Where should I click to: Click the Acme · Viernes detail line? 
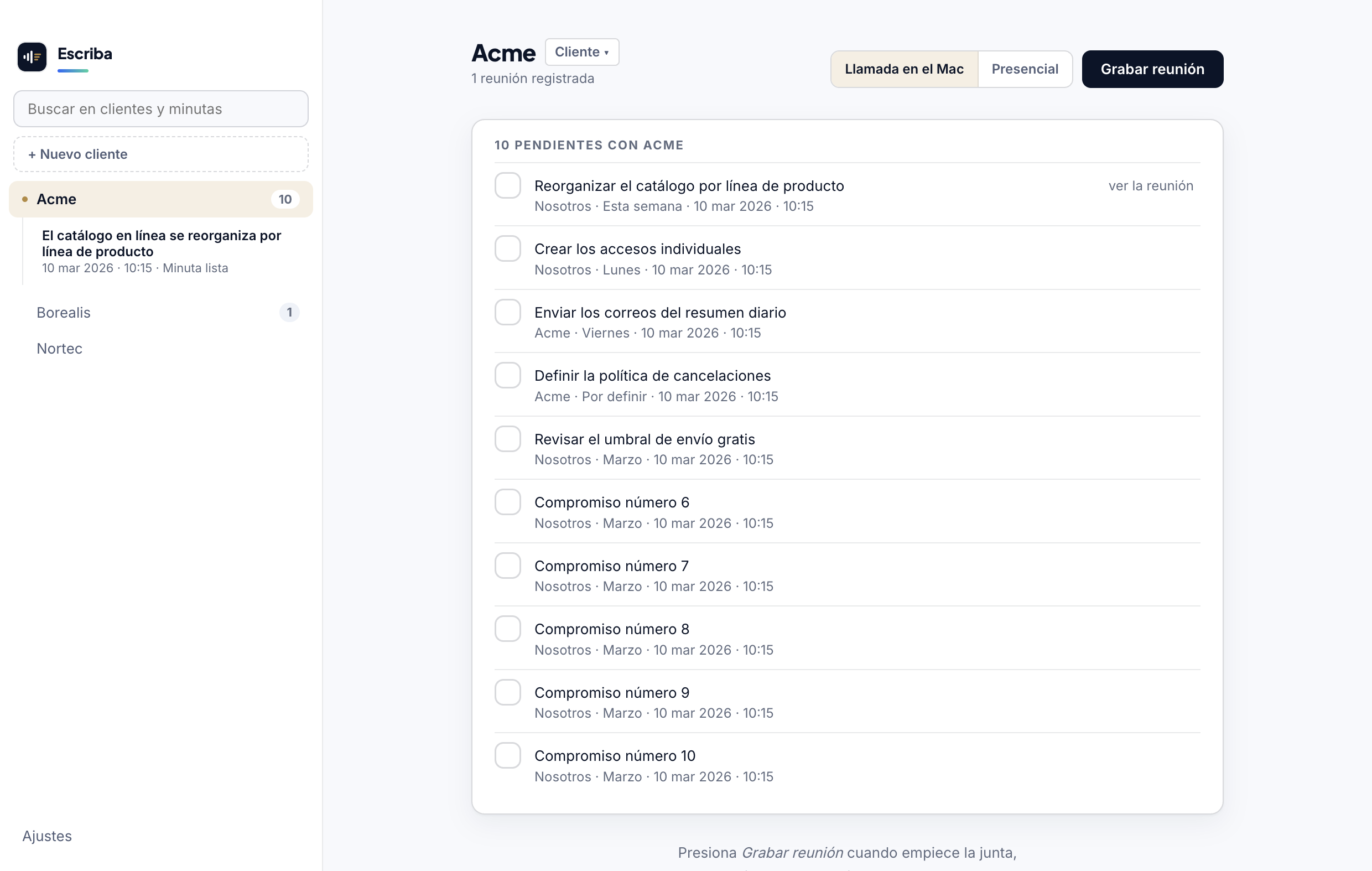point(648,333)
